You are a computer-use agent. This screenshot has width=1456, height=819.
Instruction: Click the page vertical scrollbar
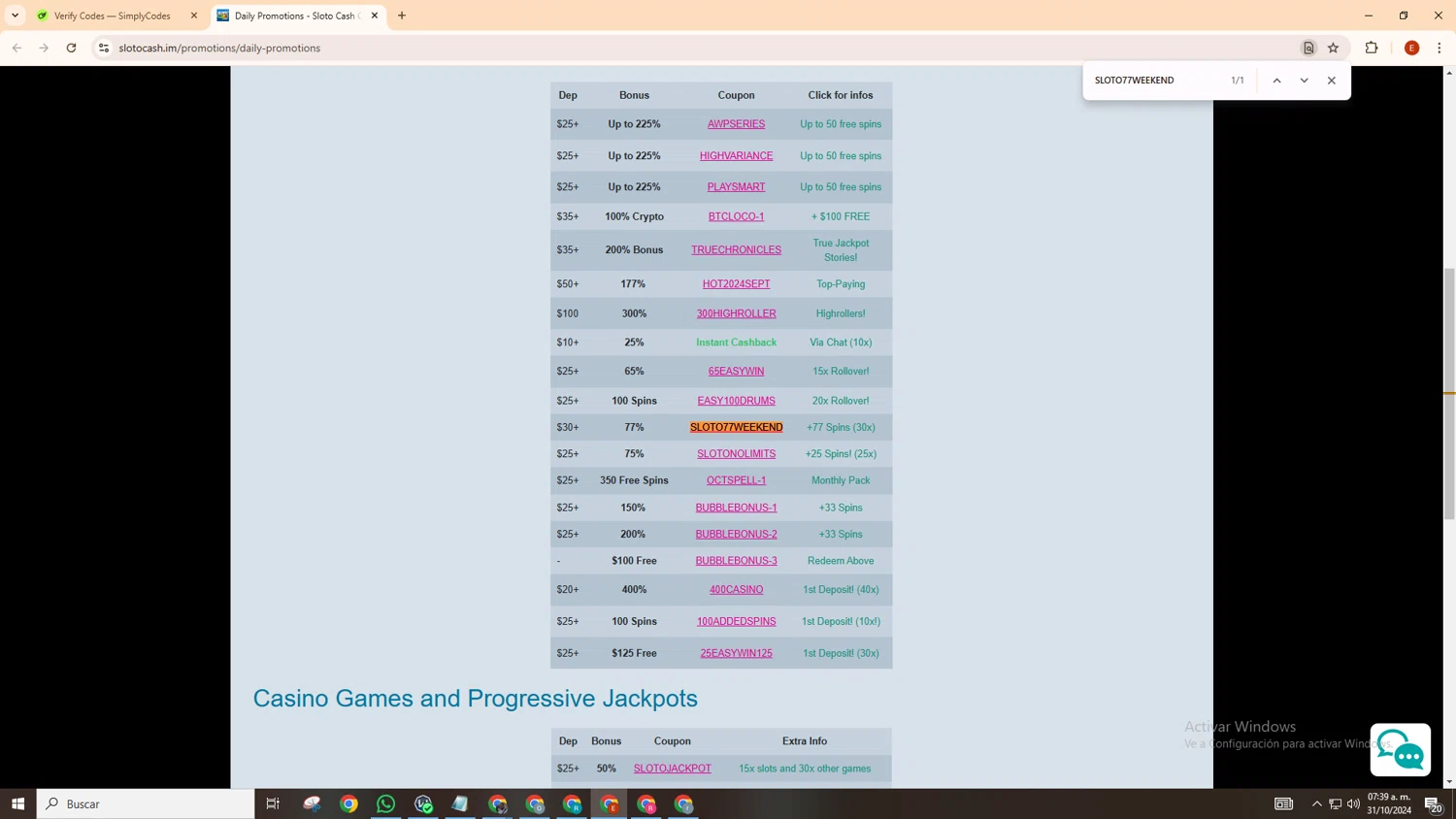pyautogui.click(x=1449, y=394)
